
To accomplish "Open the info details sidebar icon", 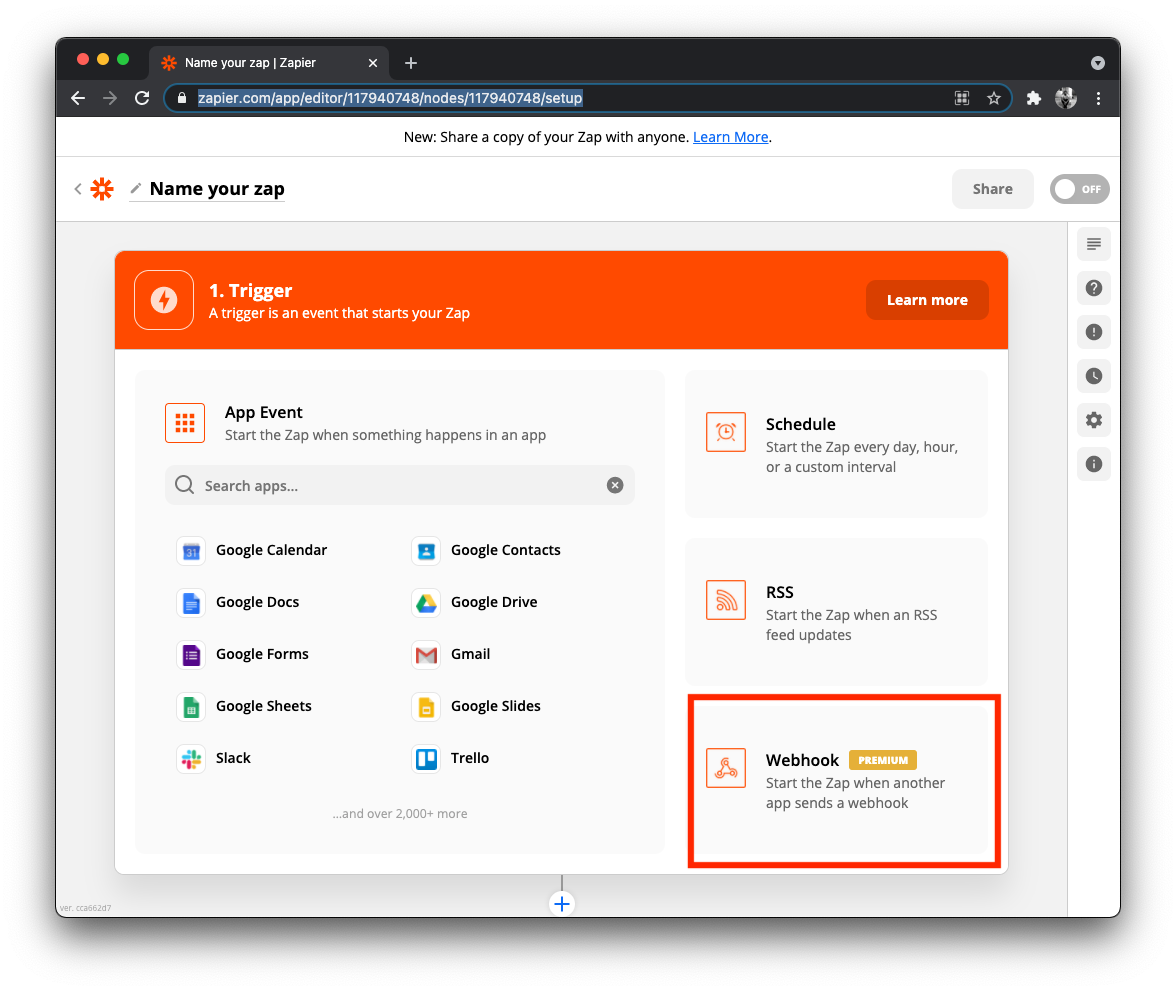I will (x=1094, y=464).
